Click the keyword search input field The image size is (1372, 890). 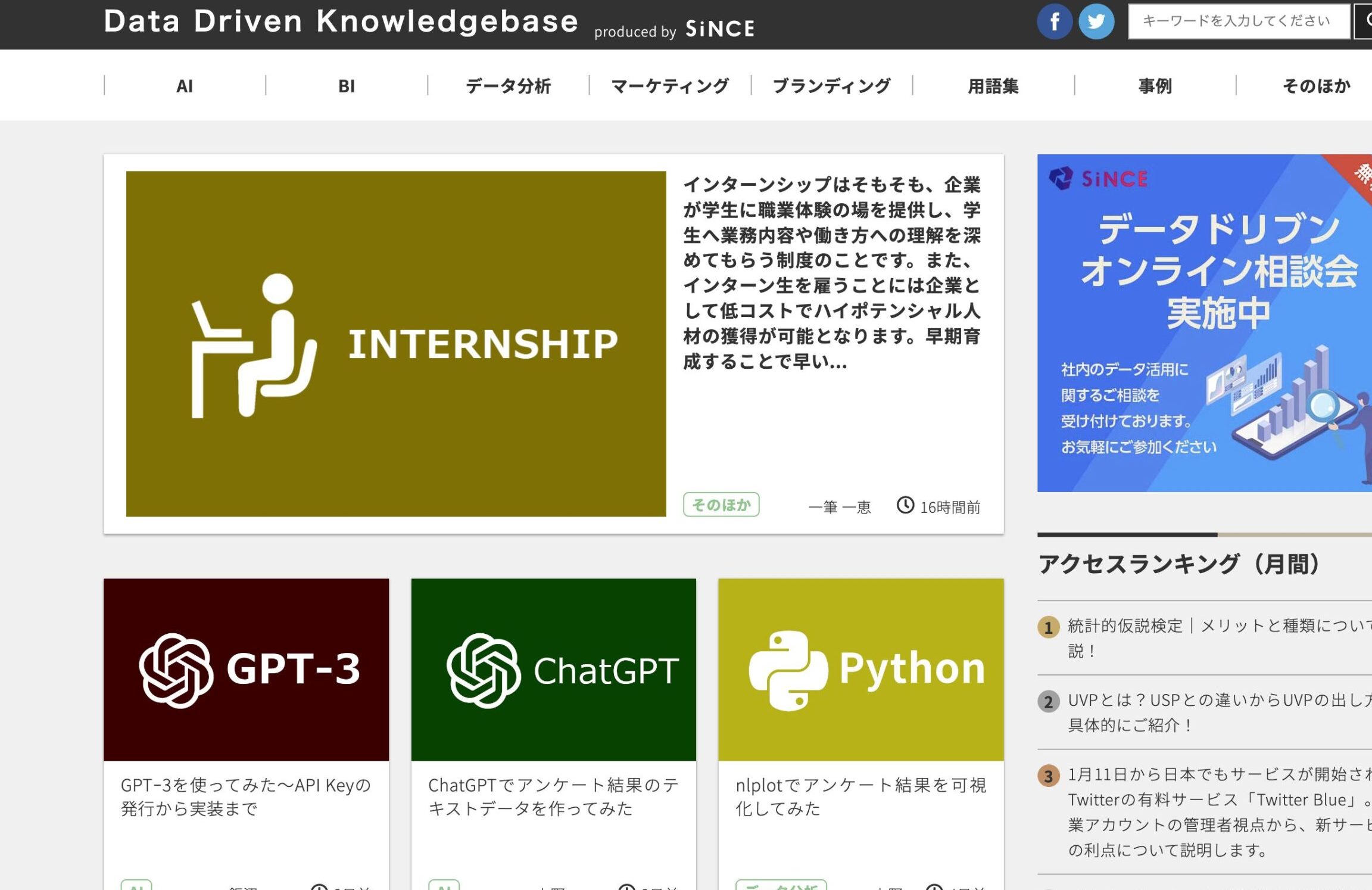(1239, 21)
